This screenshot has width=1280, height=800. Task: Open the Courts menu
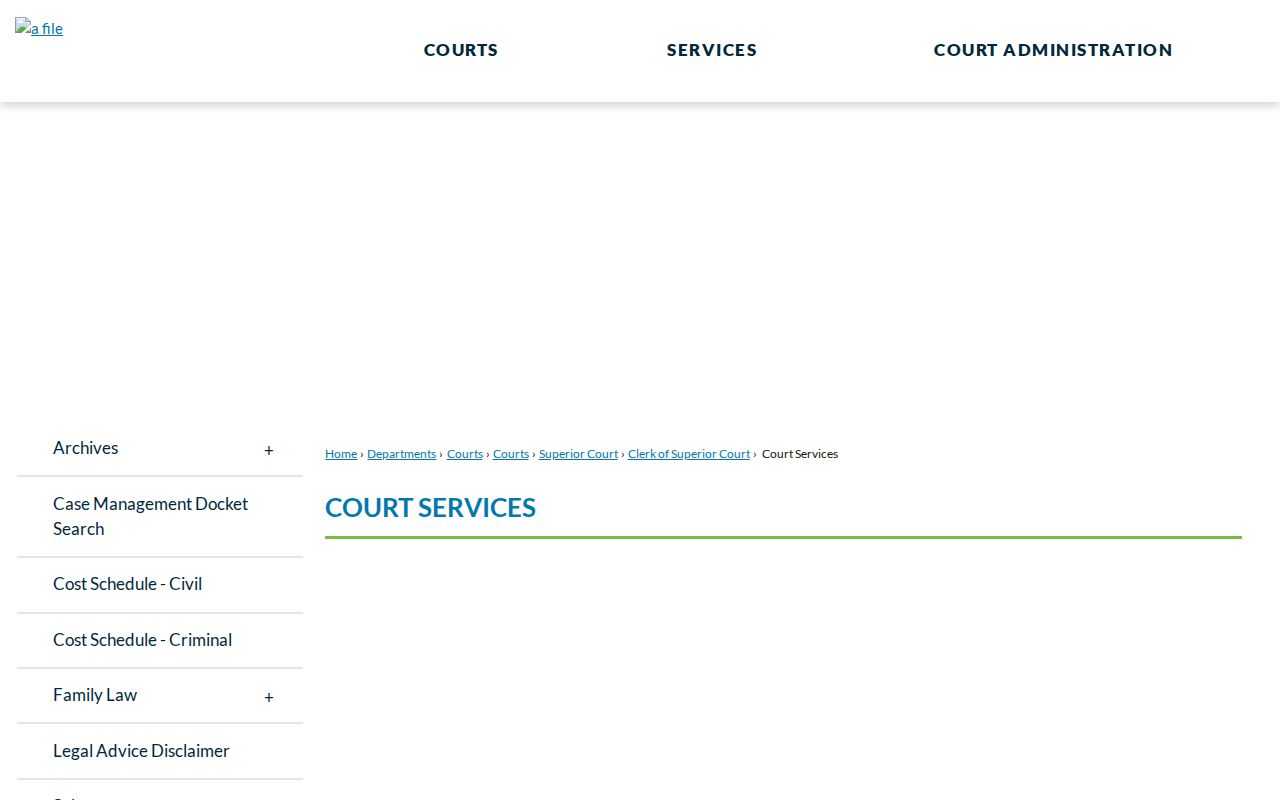tap(461, 50)
